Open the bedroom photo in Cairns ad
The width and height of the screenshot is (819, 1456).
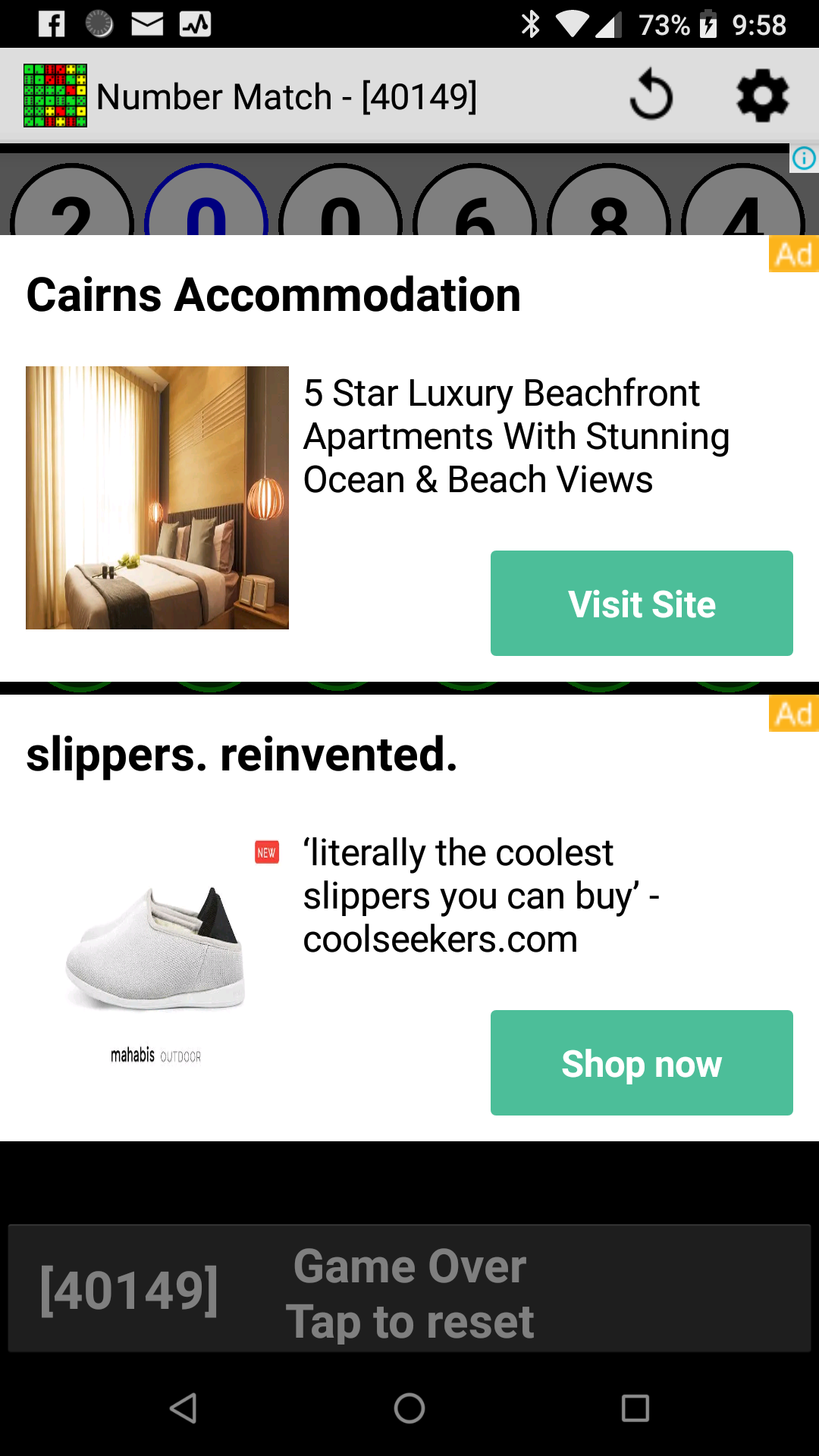click(x=157, y=497)
